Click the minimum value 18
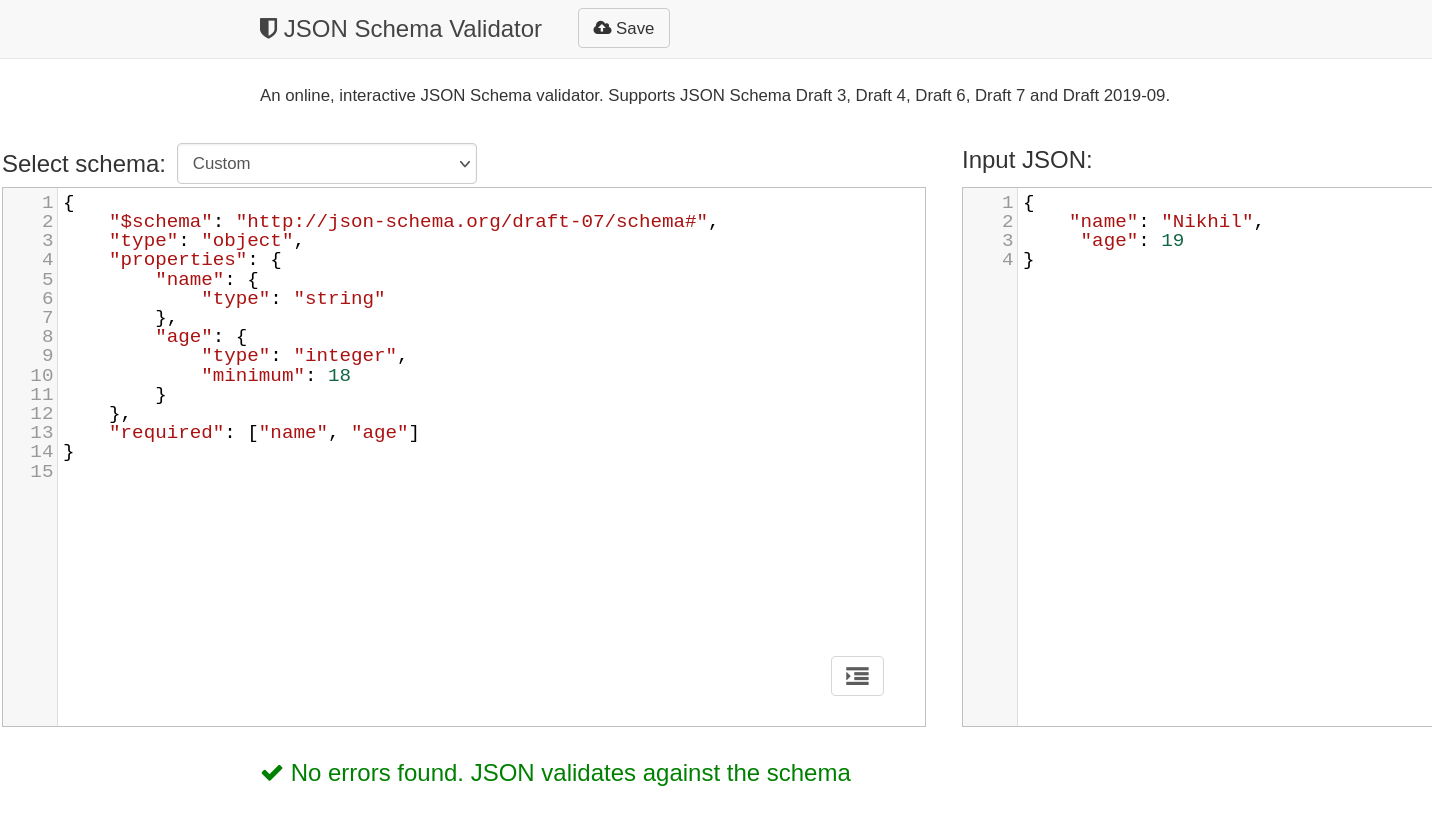 (339, 376)
